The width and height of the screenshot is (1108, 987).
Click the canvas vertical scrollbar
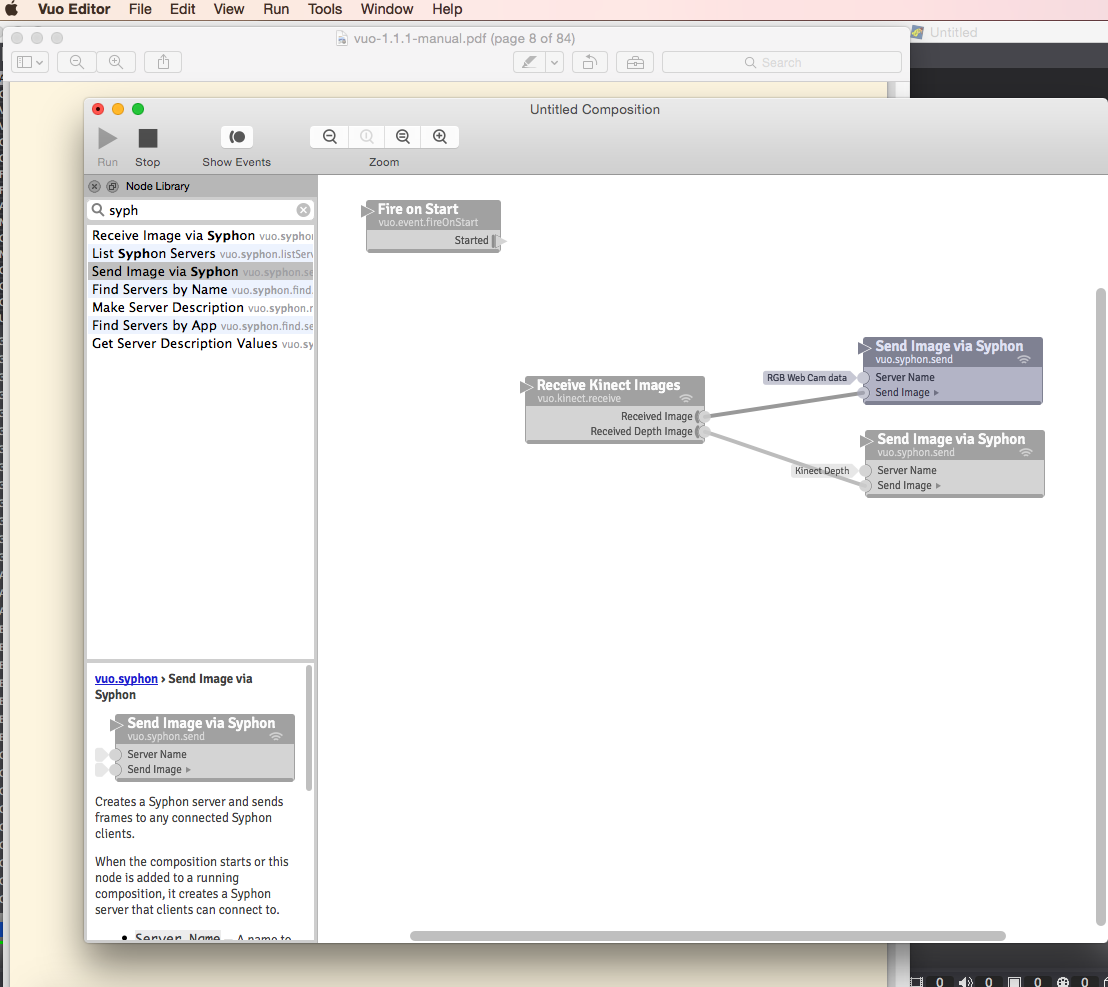1100,606
